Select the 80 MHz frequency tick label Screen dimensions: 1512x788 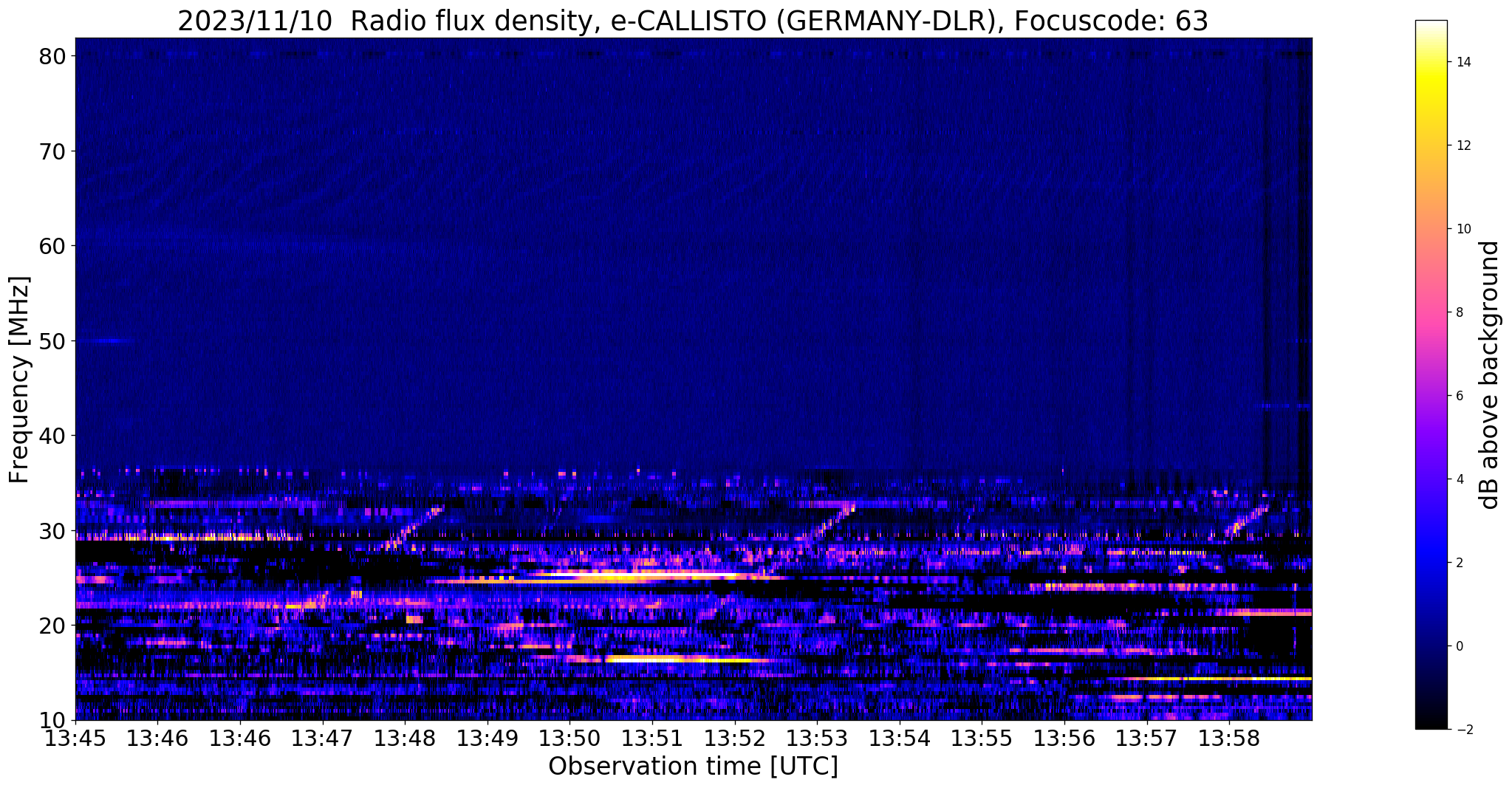pyautogui.click(x=54, y=56)
